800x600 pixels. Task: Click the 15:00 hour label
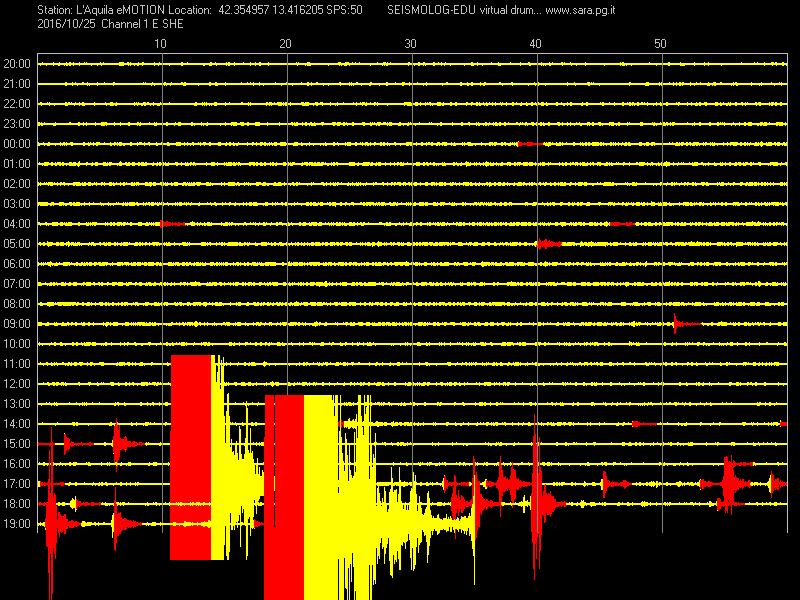(x=17, y=444)
